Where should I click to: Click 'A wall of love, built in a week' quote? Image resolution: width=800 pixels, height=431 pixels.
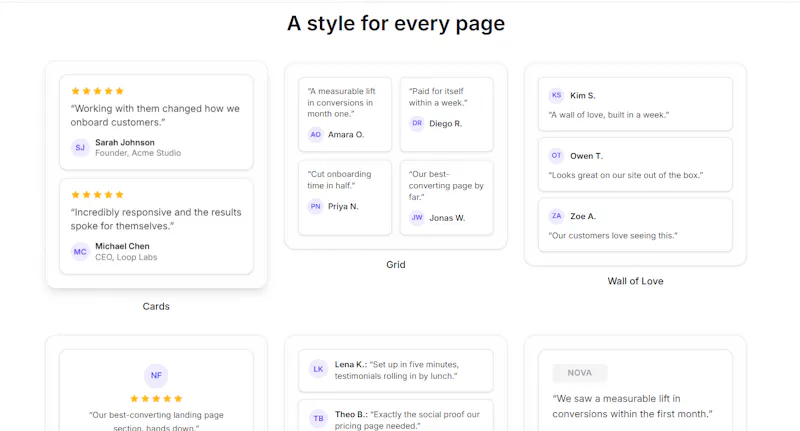pos(609,115)
